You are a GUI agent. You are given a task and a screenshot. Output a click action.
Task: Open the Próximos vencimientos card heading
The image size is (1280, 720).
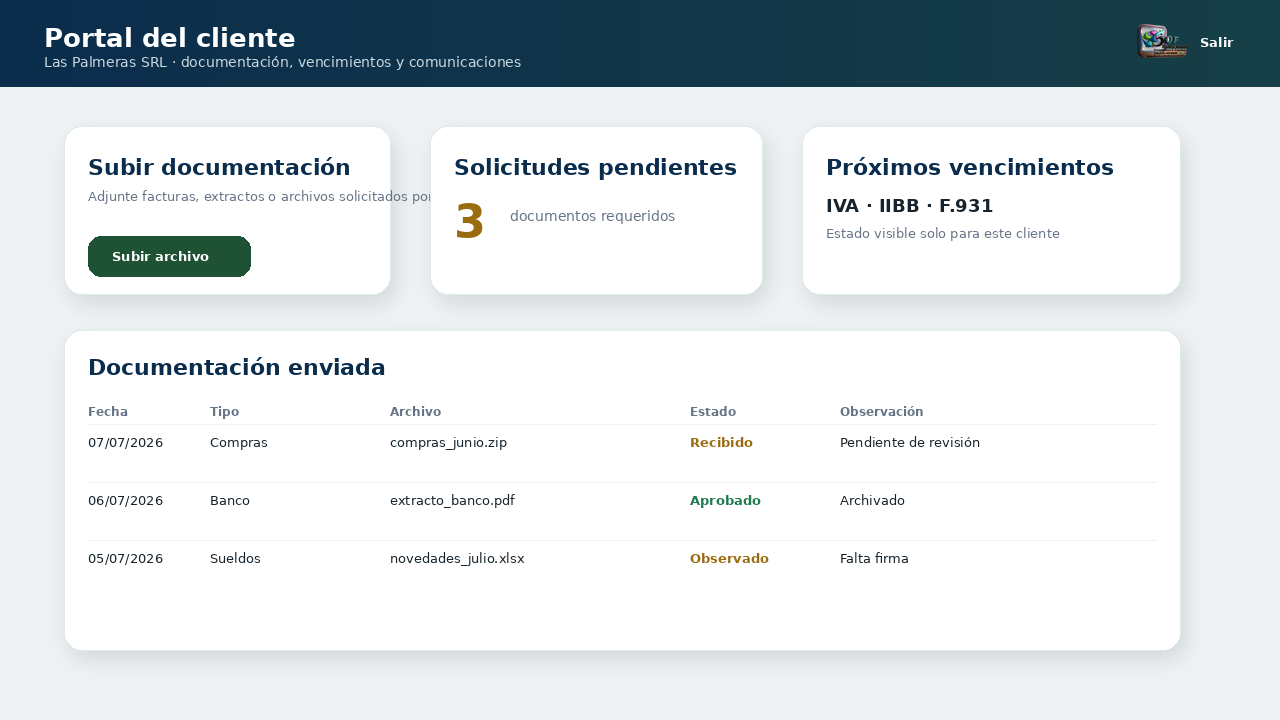pyautogui.click(x=970, y=167)
